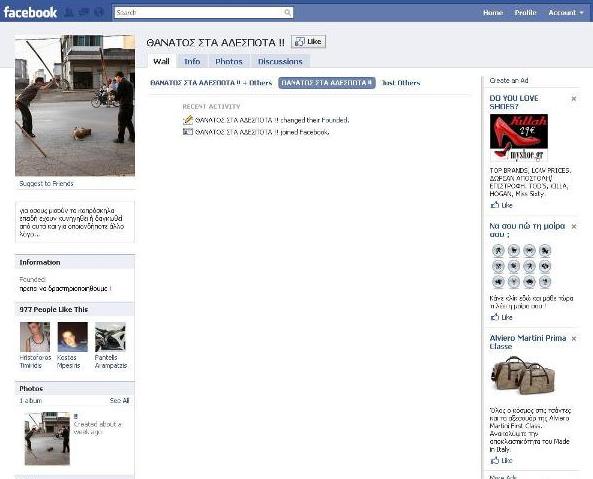Go to Discussions tab
Image resolution: width=593 pixels, height=479 pixels.
[x=280, y=61]
